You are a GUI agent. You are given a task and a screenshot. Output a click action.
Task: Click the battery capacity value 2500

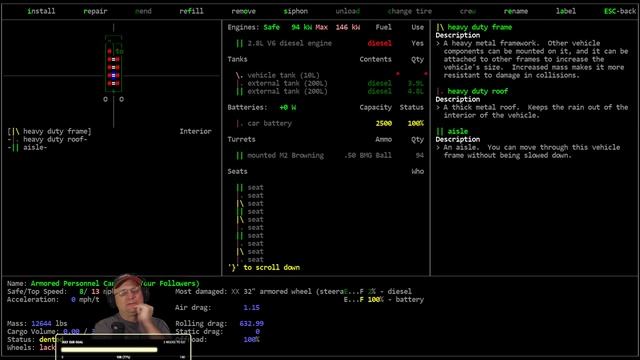pos(384,123)
